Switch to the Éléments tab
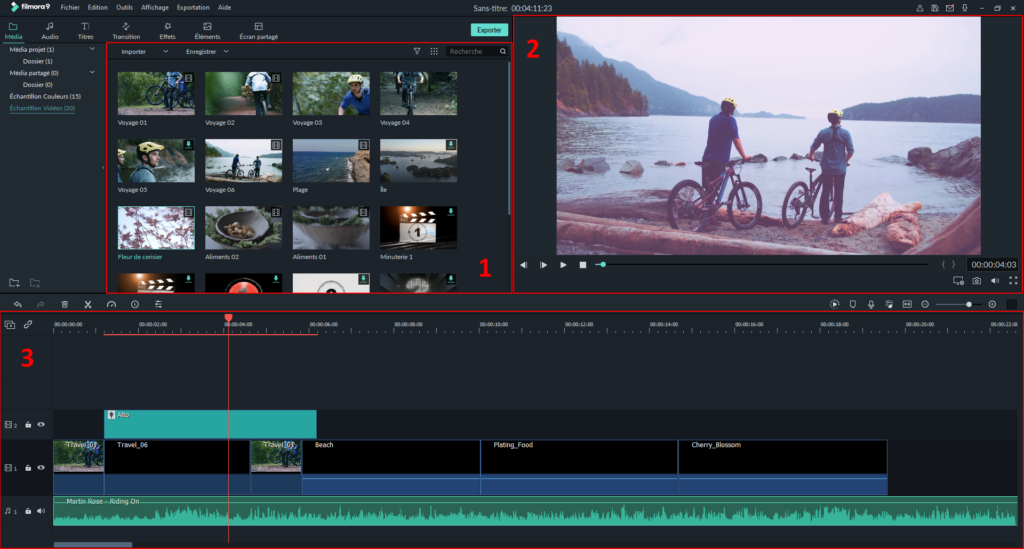 [x=207, y=31]
